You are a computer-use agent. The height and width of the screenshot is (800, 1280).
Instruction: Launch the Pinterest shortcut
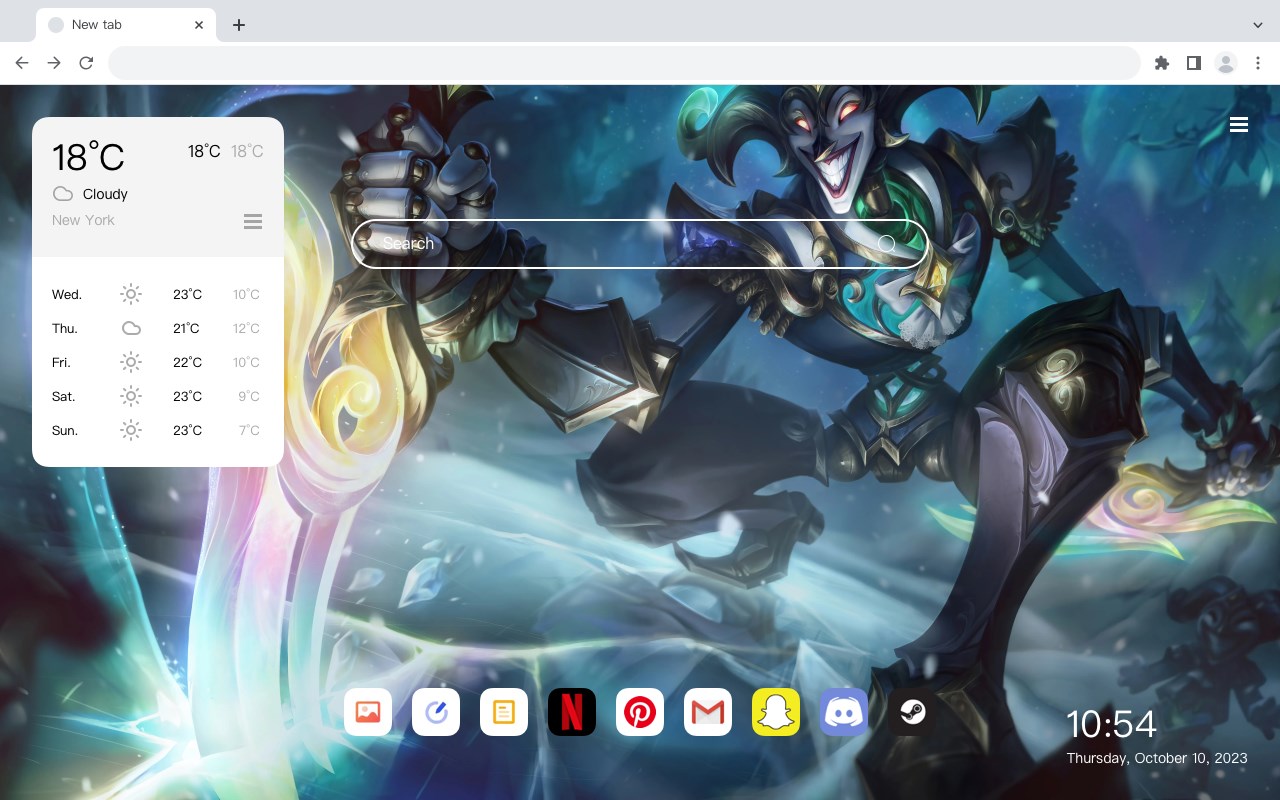pyautogui.click(x=640, y=712)
